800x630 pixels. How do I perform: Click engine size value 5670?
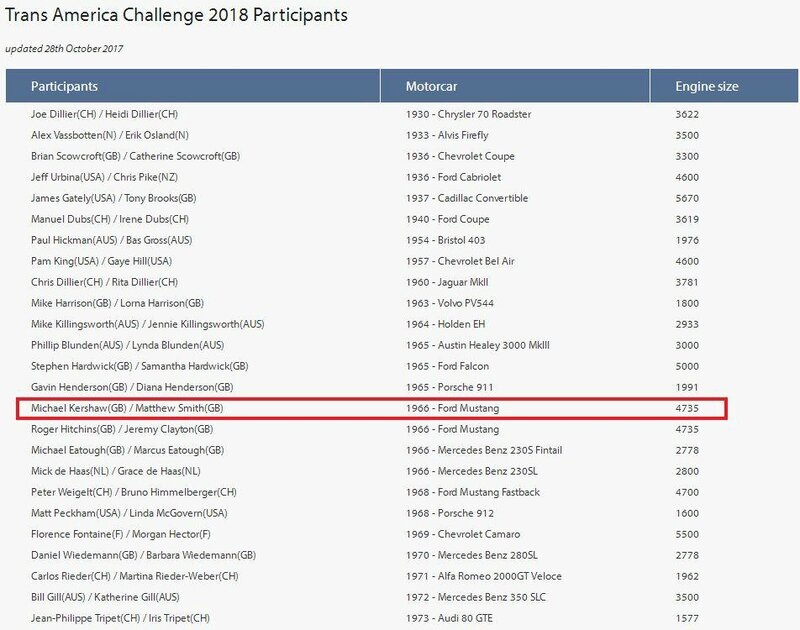687,198
